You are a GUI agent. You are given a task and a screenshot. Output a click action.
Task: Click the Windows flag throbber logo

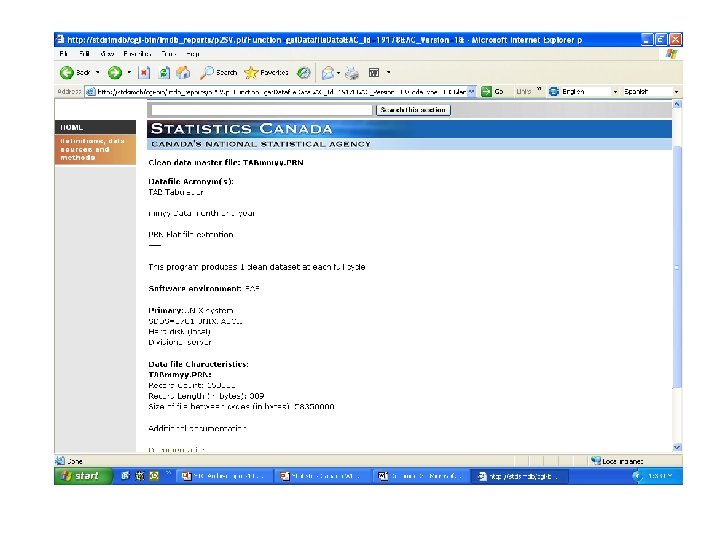[x=671, y=54]
